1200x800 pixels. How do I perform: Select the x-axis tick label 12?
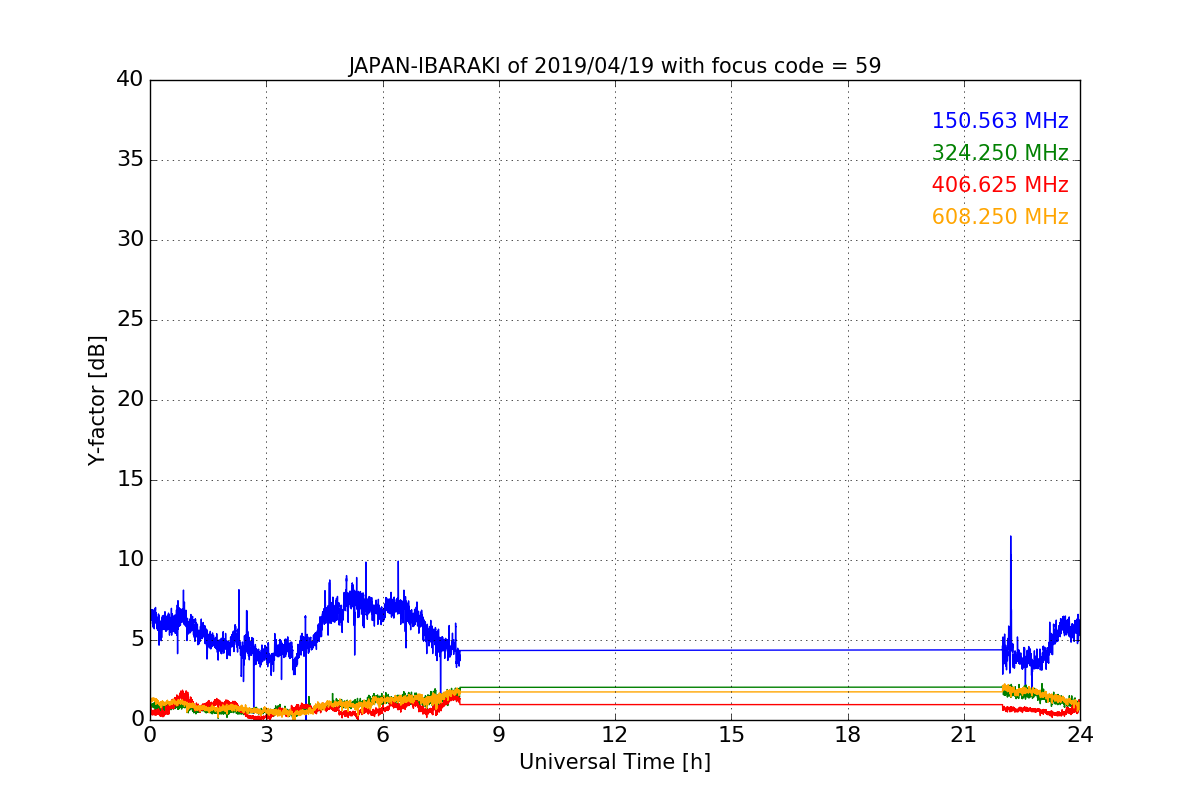point(615,734)
